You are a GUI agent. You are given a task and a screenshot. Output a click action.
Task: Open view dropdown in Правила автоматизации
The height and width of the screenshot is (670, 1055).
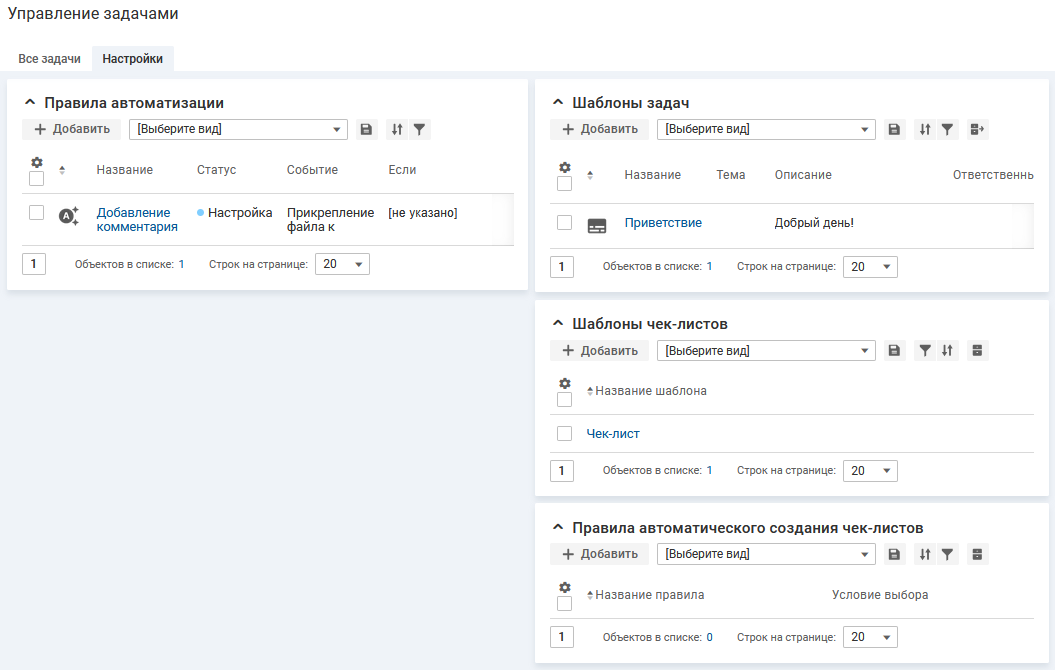238,129
